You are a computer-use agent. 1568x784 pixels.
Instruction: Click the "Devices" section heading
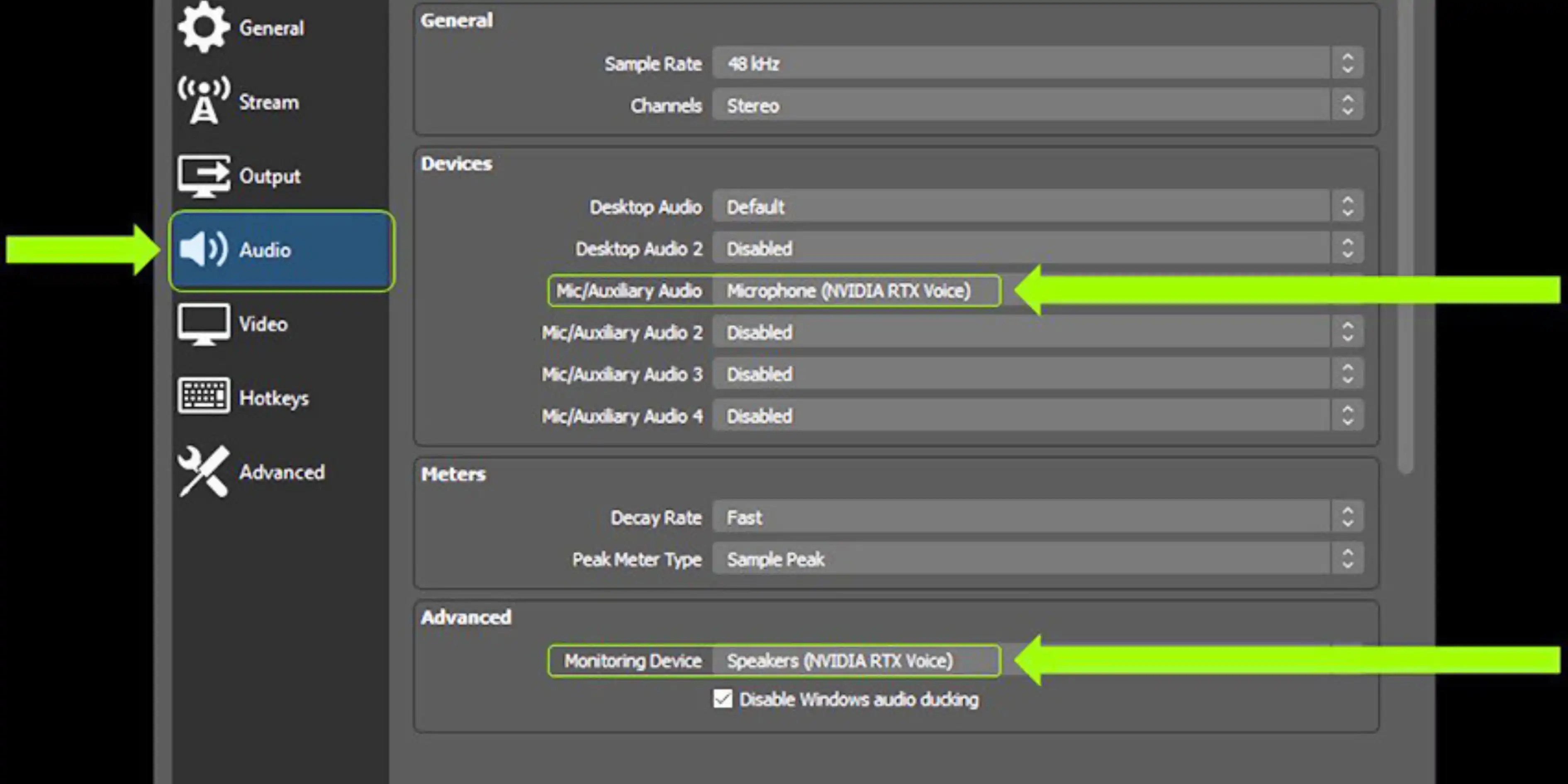coord(457,164)
